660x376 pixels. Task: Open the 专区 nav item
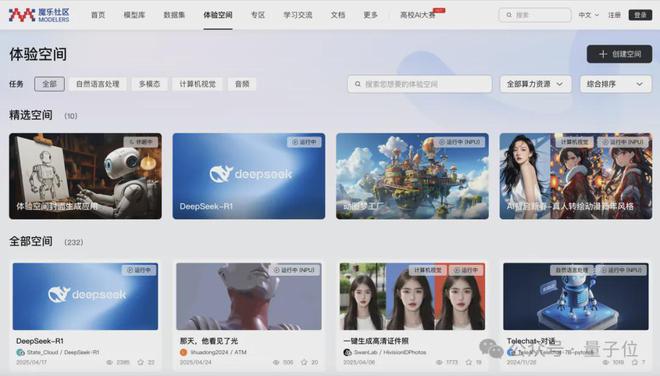(x=258, y=15)
